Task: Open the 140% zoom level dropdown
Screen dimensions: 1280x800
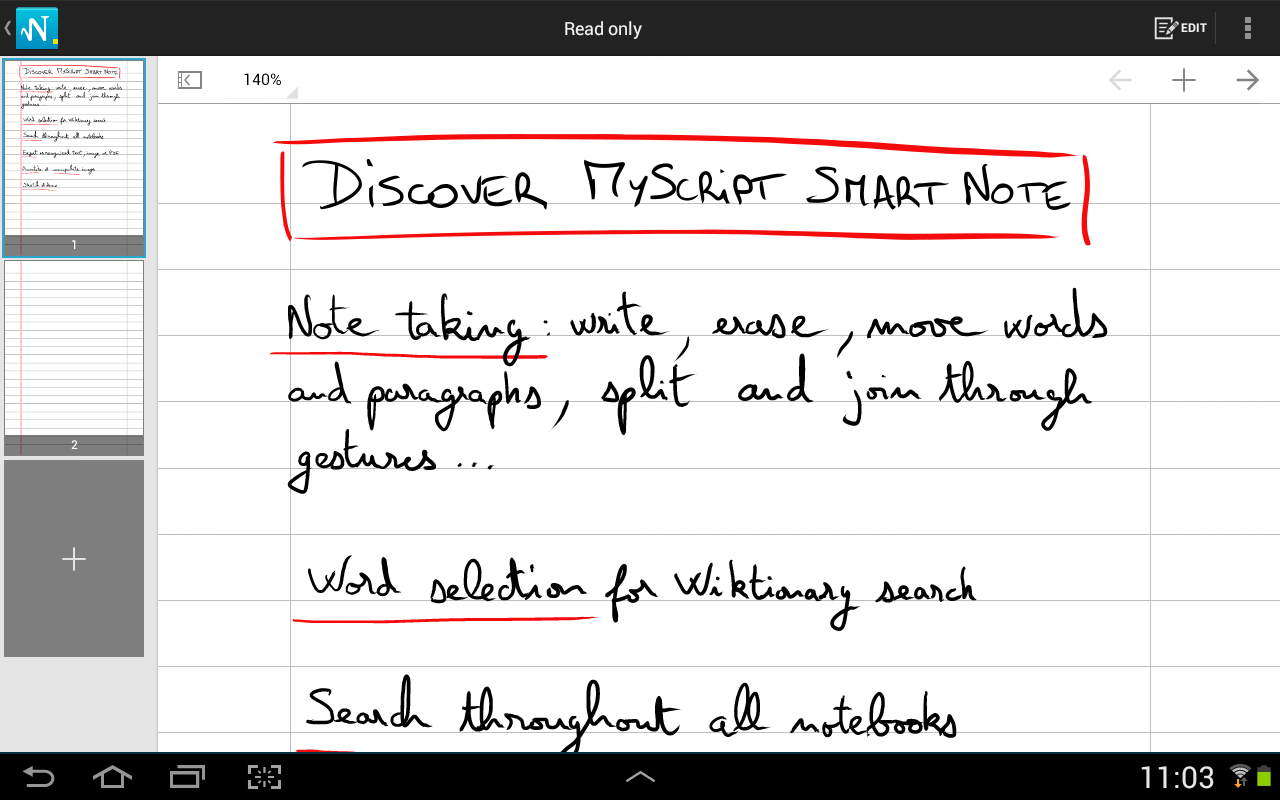Action: 265,80
